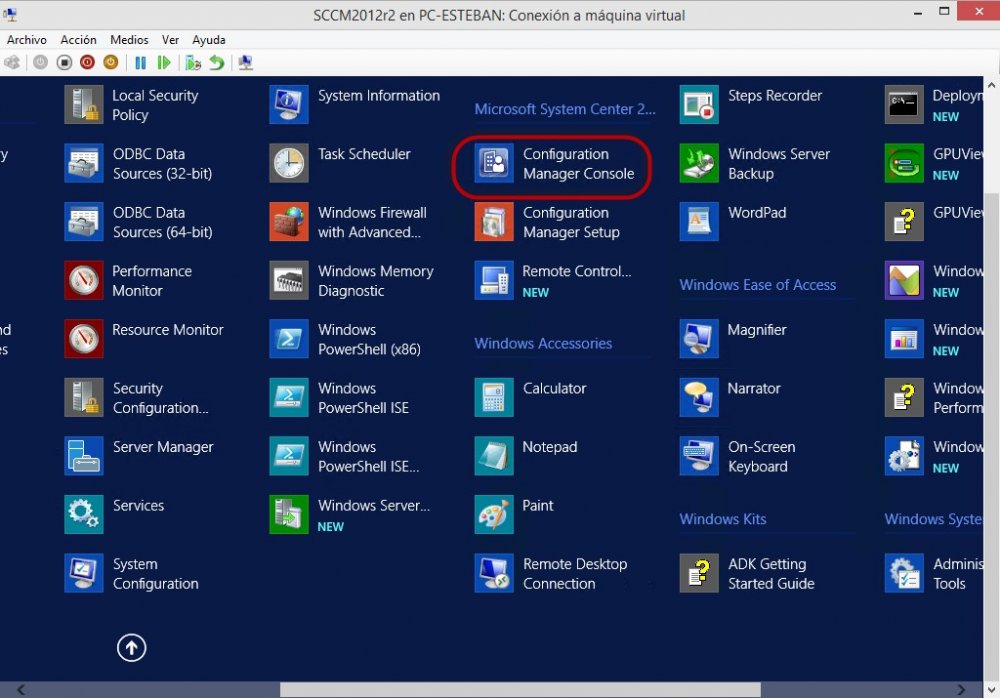Open Administrative Tools tile
This screenshot has width=1000, height=698.
(934, 574)
